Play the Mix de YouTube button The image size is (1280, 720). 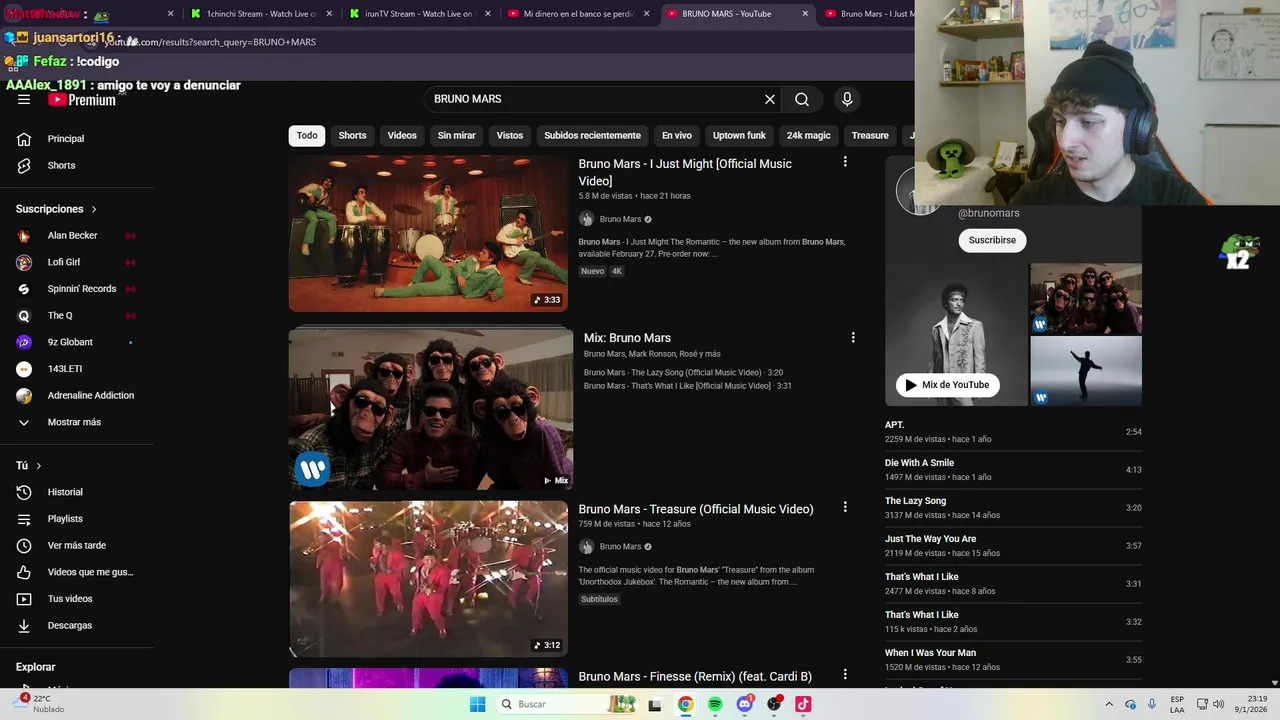click(947, 385)
